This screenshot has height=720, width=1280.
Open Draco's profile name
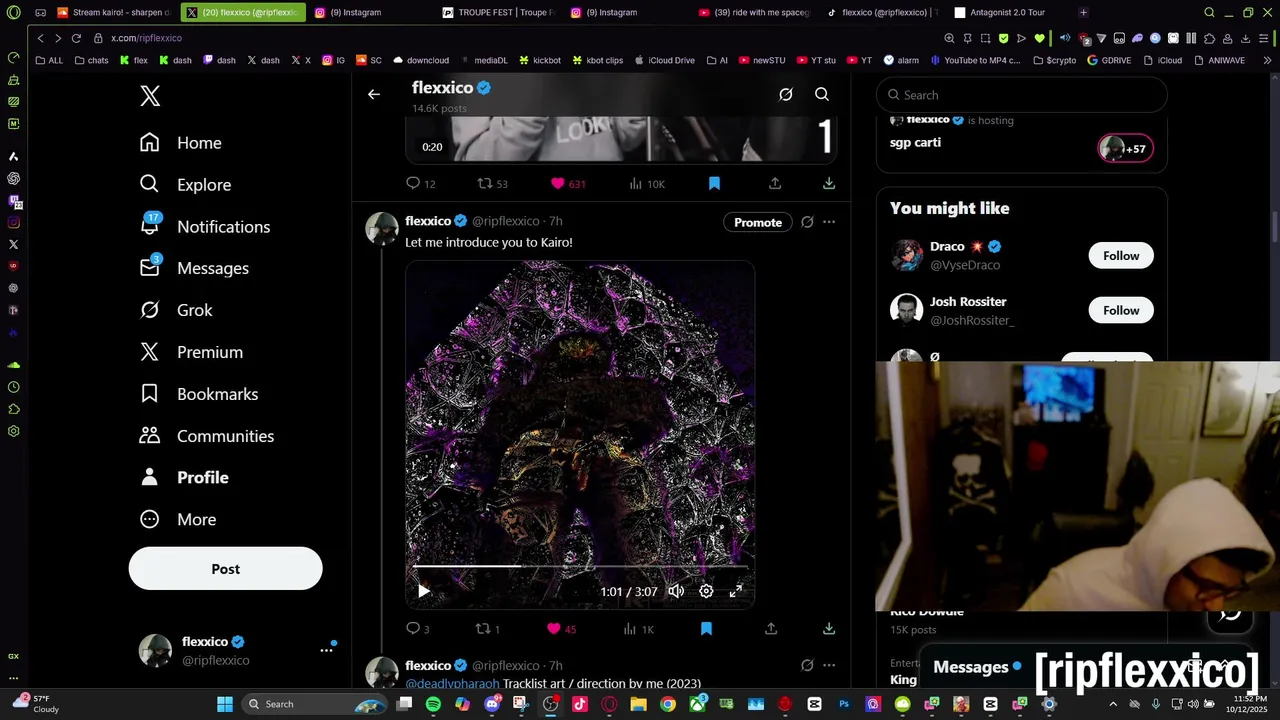tap(947, 246)
